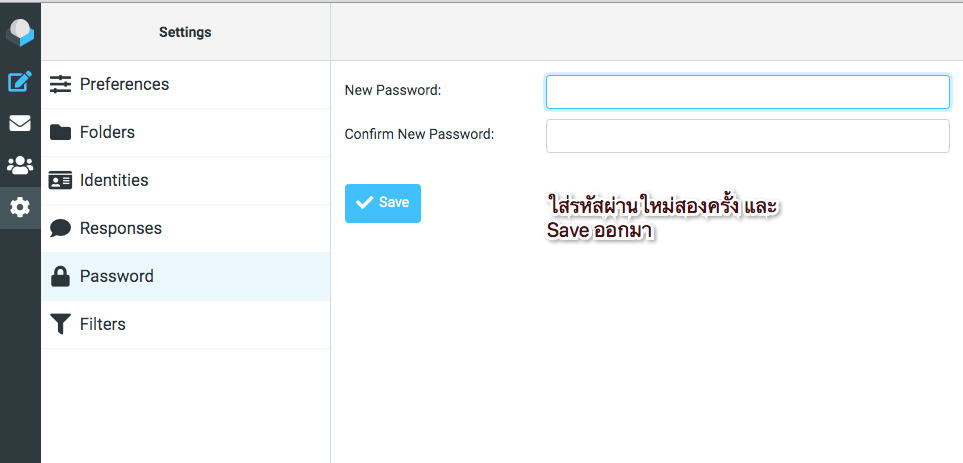Click the Responses speech bubble icon
This screenshot has height=463, width=963.
tap(60, 228)
